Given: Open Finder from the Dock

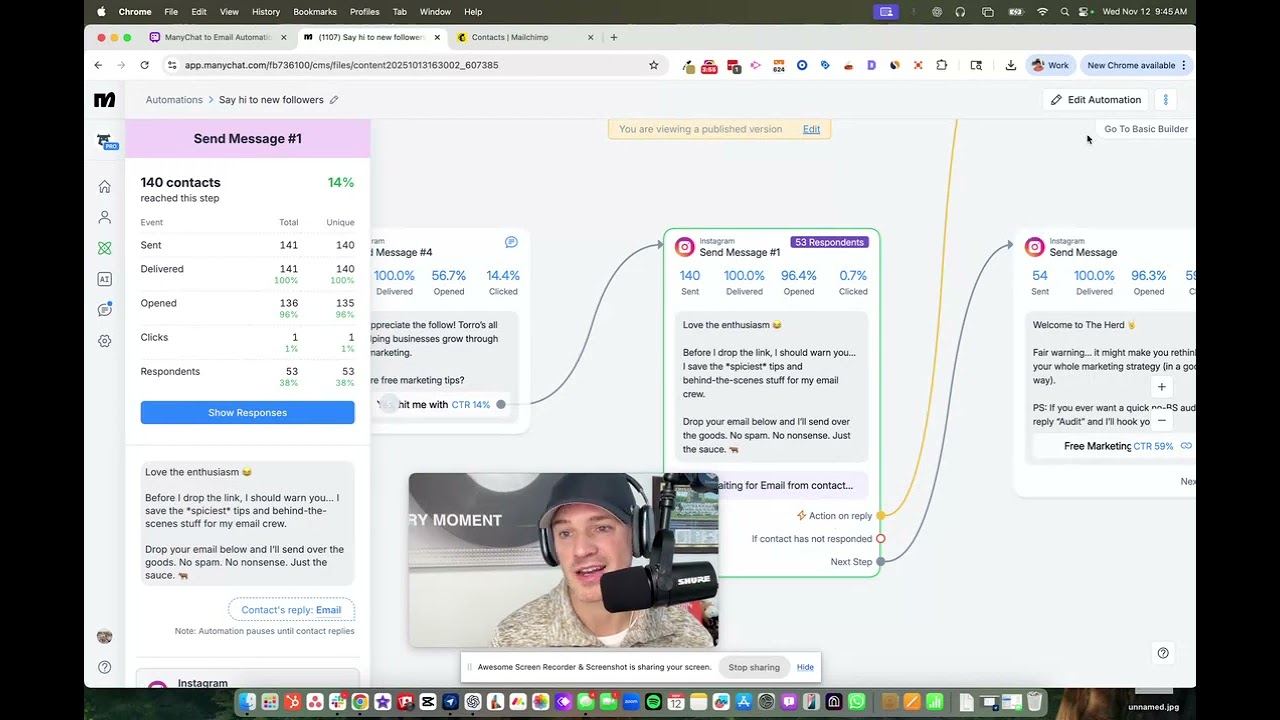Looking at the screenshot, I should [x=247, y=702].
